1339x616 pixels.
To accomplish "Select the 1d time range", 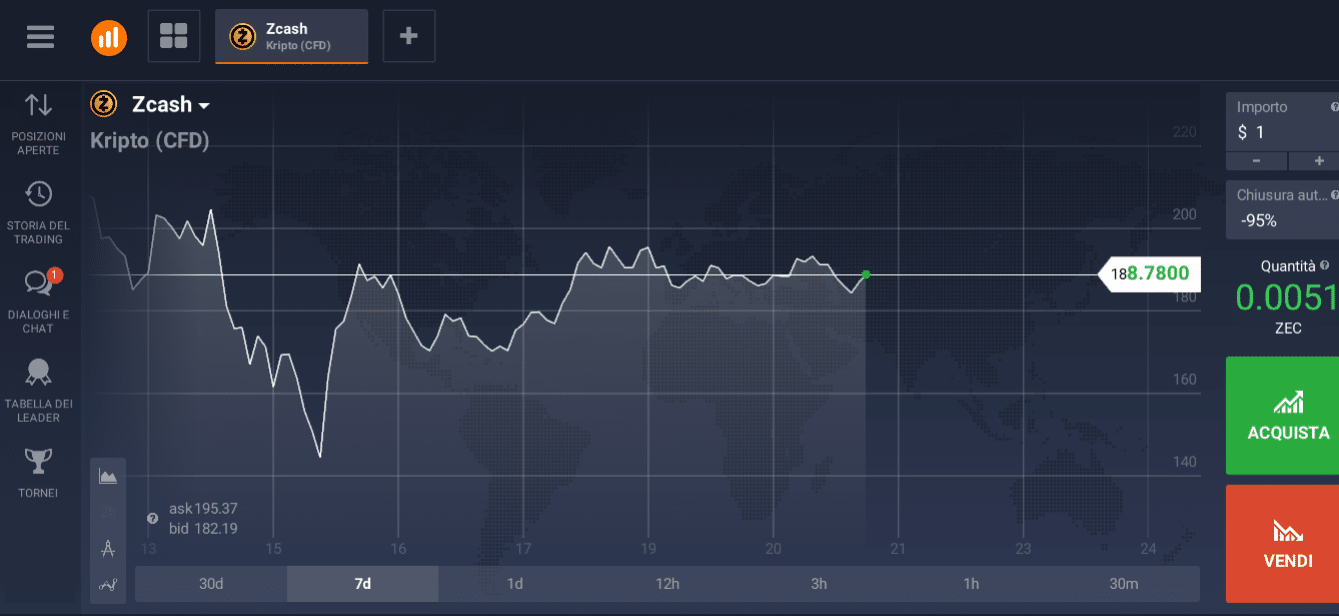I will click(515, 584).
